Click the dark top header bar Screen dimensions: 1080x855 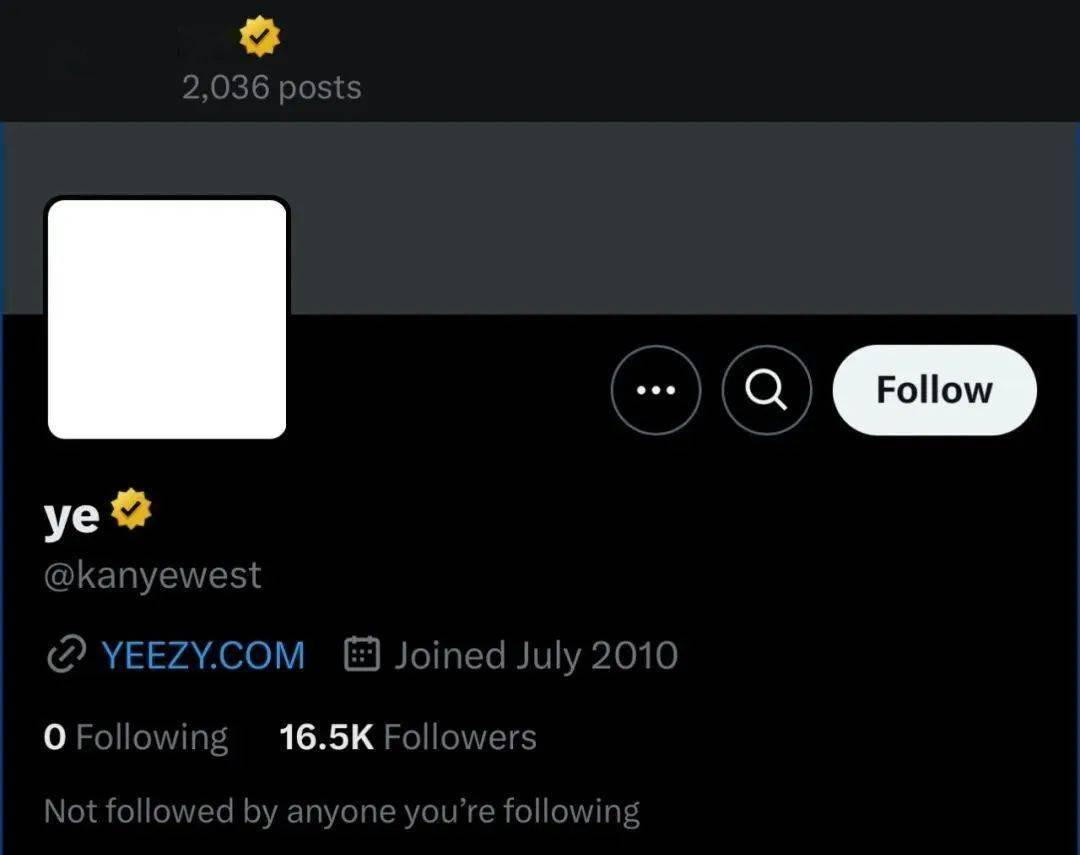pyautogui.click(x=700, y=60)
